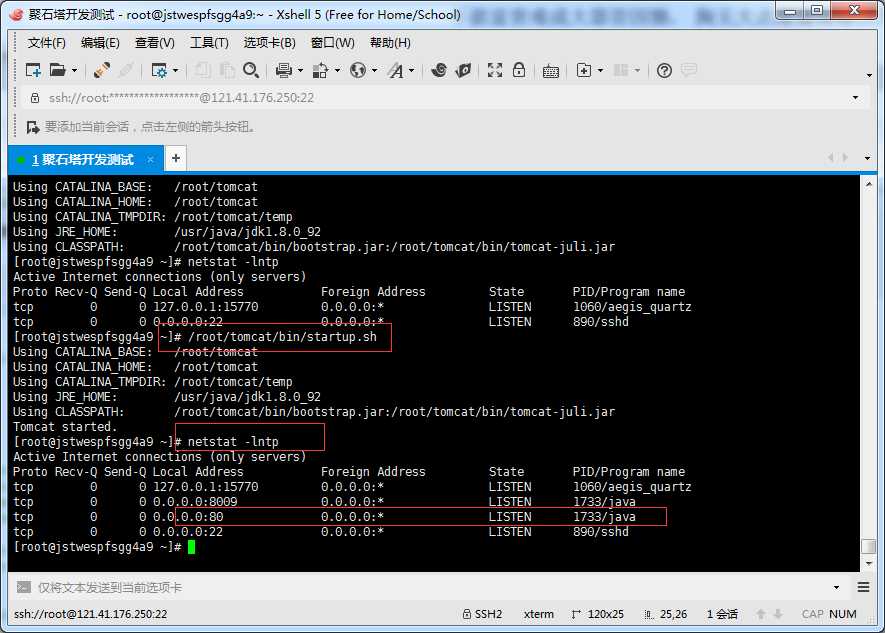Click the Find magnifier icon
The width and height of the screenshot is (885, 633).
(x=251, y=70)
